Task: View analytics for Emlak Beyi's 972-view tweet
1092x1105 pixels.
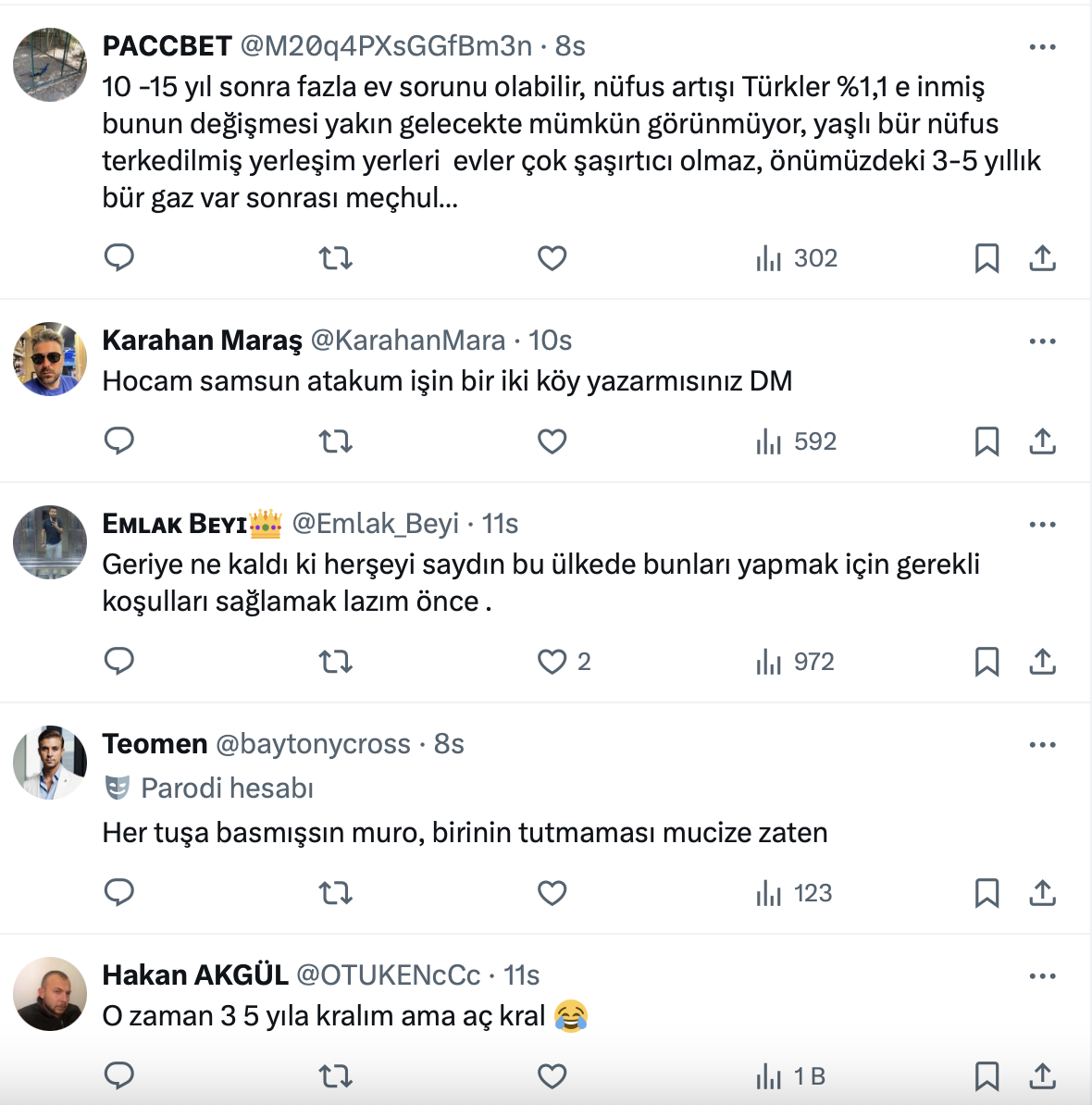Action: pos(795,662)
